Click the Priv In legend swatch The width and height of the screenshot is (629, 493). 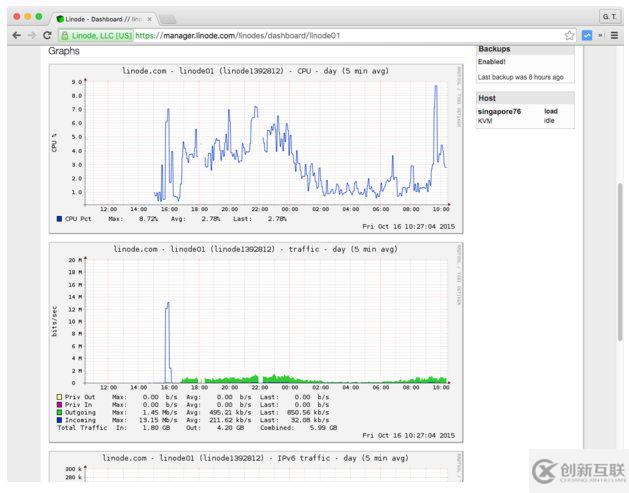pos(59,404)
